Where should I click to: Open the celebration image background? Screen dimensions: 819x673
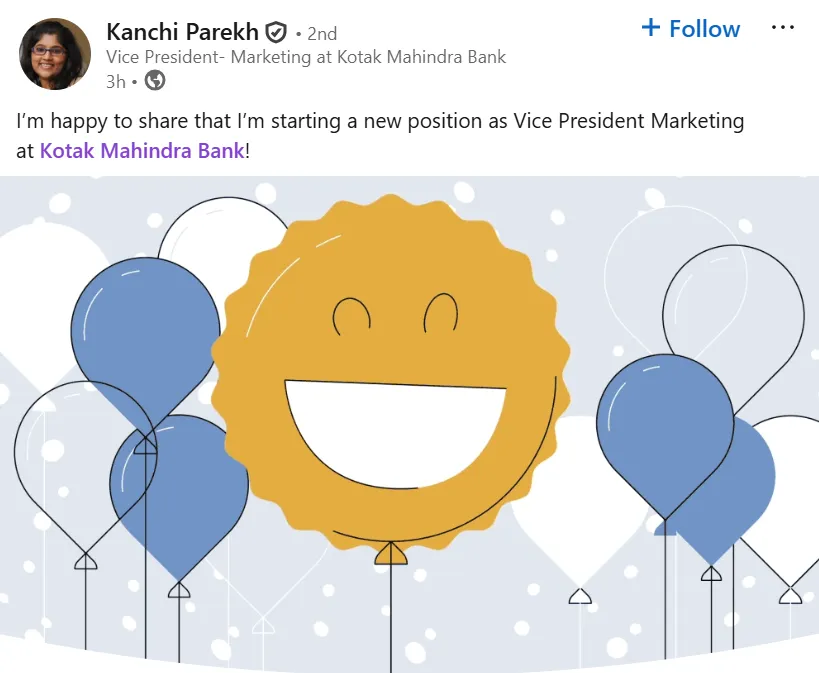pos(410,424)
